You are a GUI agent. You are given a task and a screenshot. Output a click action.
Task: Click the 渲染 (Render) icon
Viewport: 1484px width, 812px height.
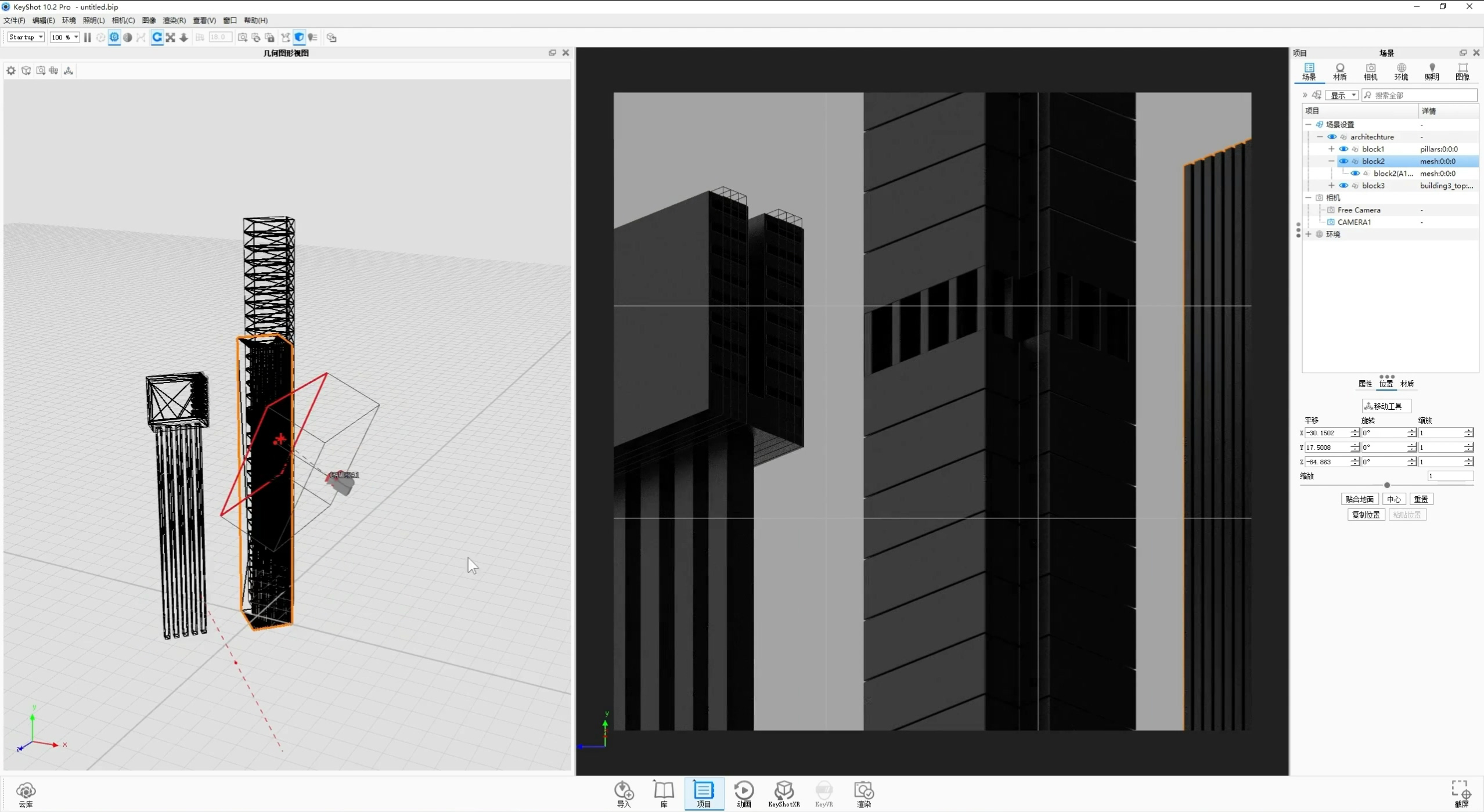click(863, 793)
